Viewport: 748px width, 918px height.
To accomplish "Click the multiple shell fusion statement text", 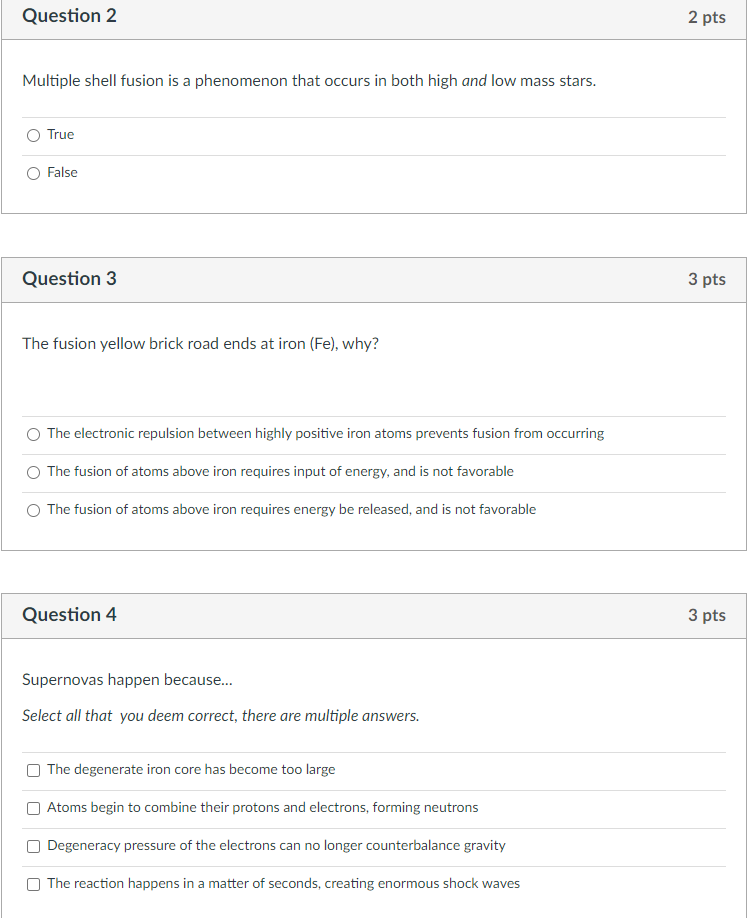I will [x=308, y=80].
